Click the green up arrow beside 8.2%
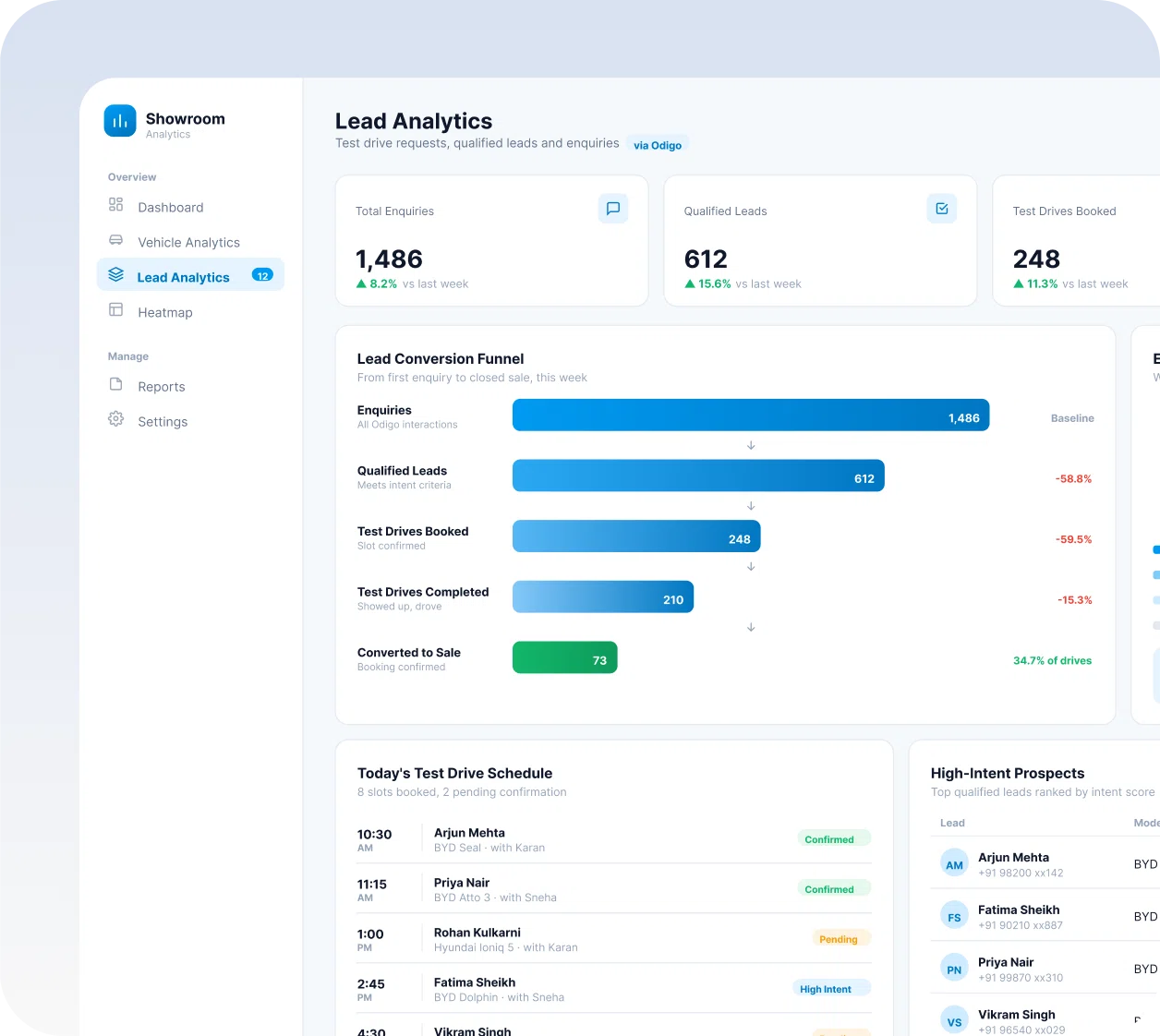The width and height of the screenshot is (1160, 1036). pos(361,283)
